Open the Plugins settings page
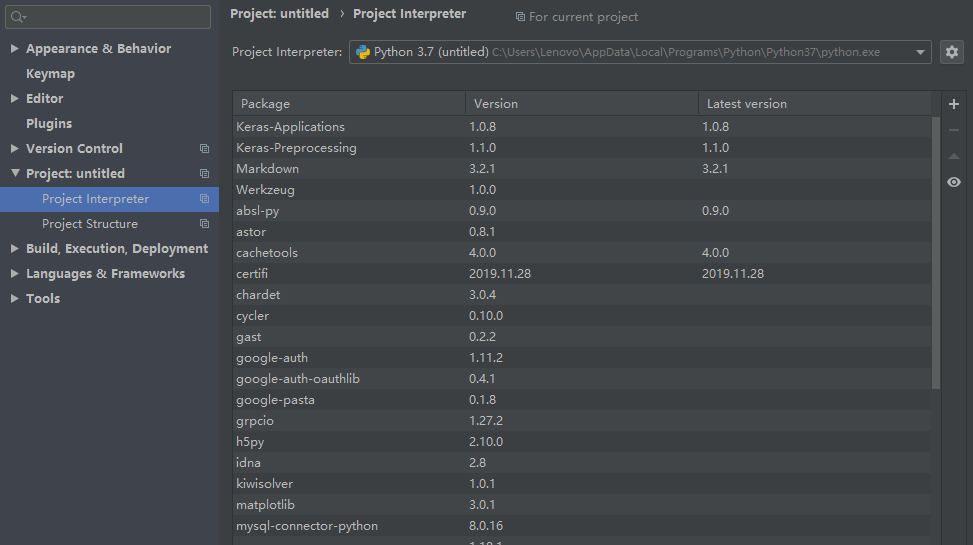Image resolution: width=973 pixels, height=545 pixels. click(49, 124)
